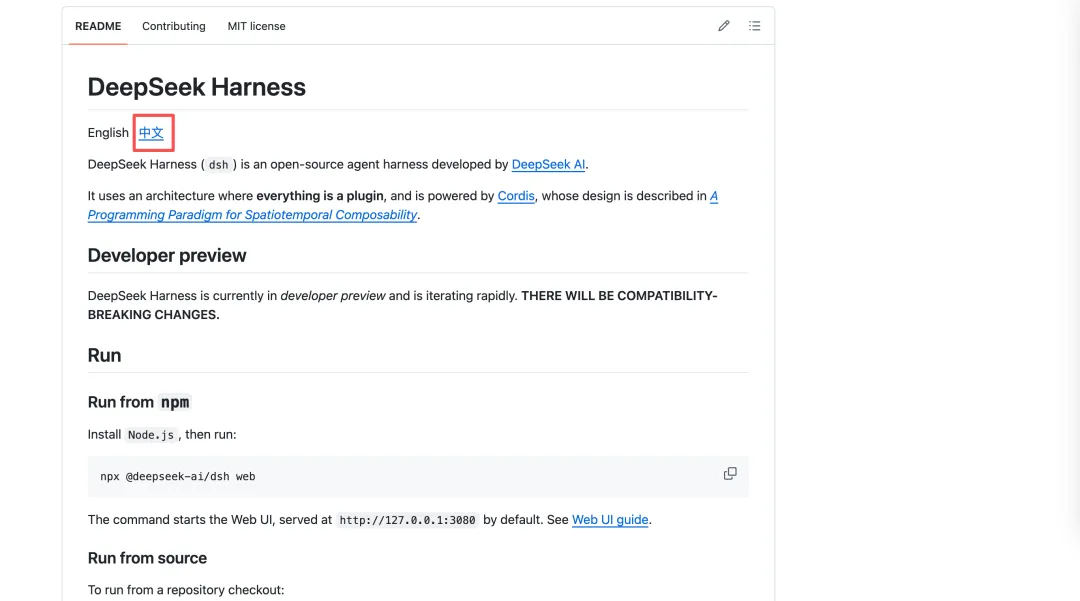Click the pencil edit README icon
Viewport: 1080px width, 601px height.
pyautogui.click(x=723, y=26)
